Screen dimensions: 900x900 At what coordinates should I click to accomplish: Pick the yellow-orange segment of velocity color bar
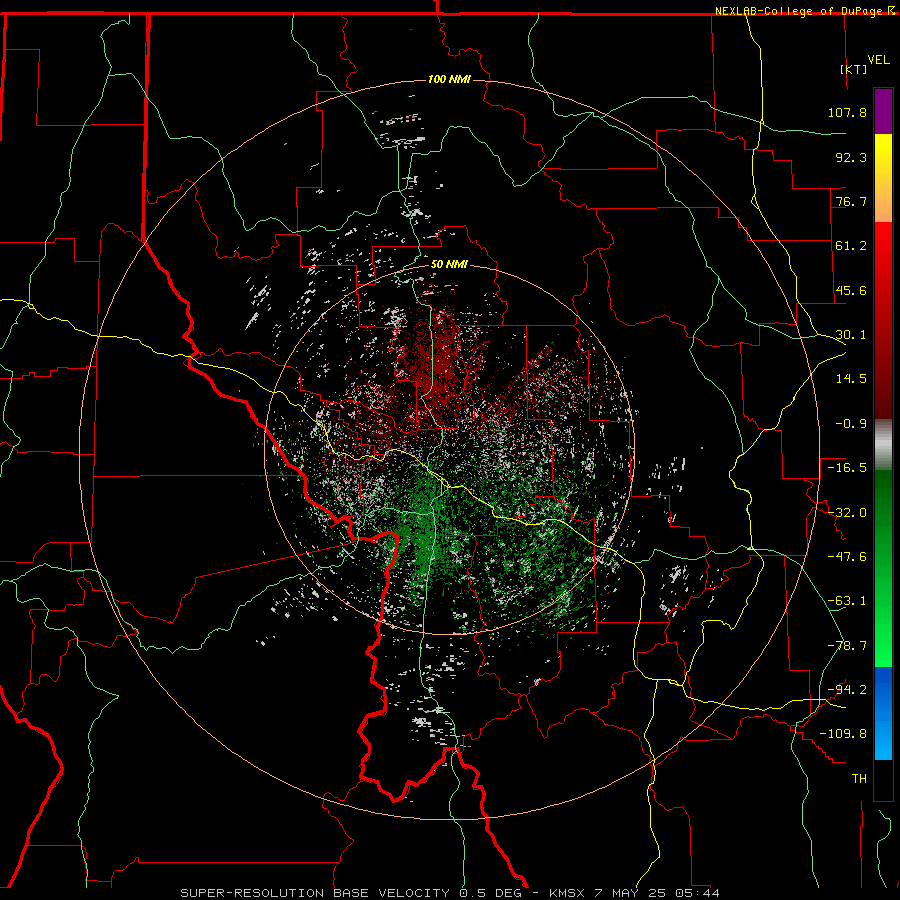883,178
